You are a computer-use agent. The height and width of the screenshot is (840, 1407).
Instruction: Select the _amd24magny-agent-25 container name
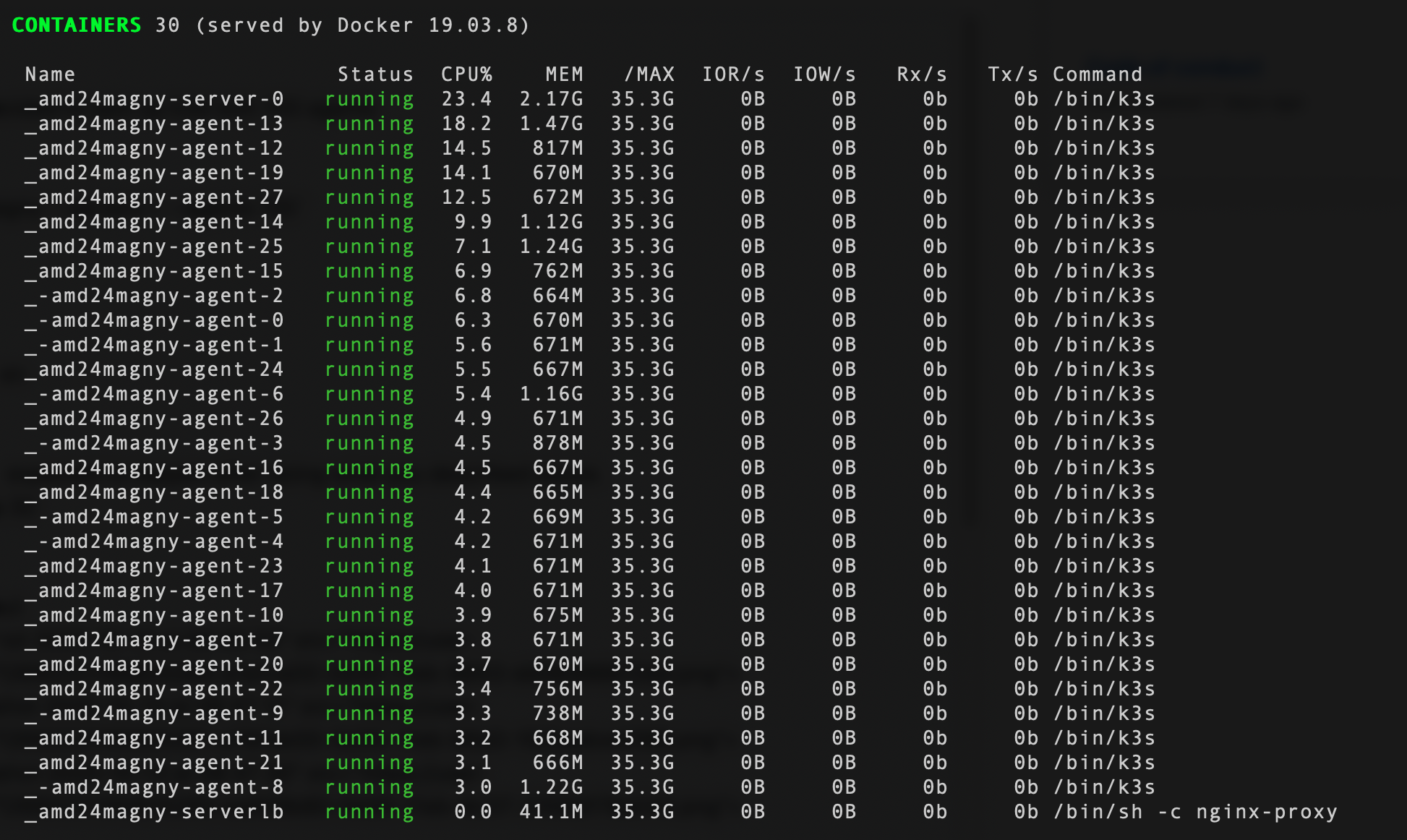point(155,247)
